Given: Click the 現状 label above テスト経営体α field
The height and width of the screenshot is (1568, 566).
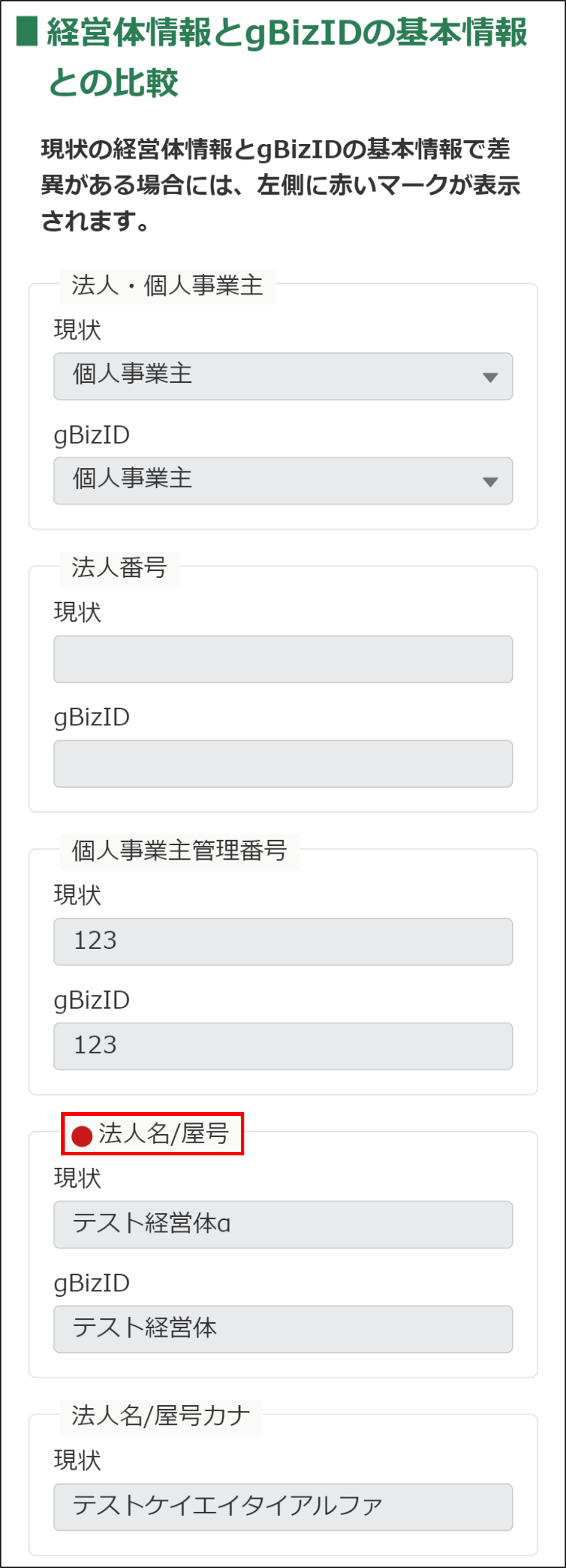Looking at the screenshot, I should pyautogui.click(x=77, y=1178).
